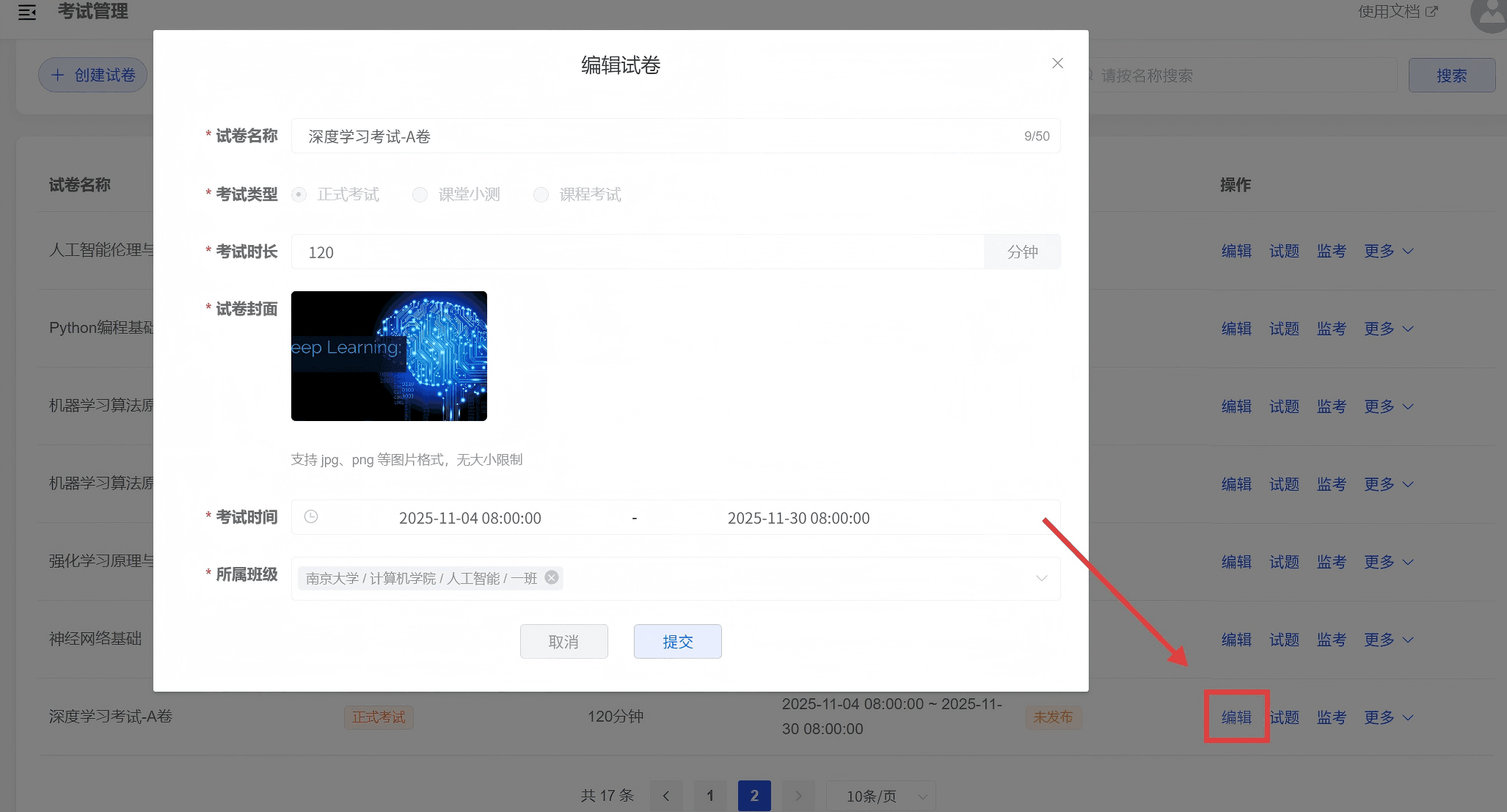Open 10条/页 page size dropdown
This screenshot has height=812, width=1507.
(x=880, y=796)
